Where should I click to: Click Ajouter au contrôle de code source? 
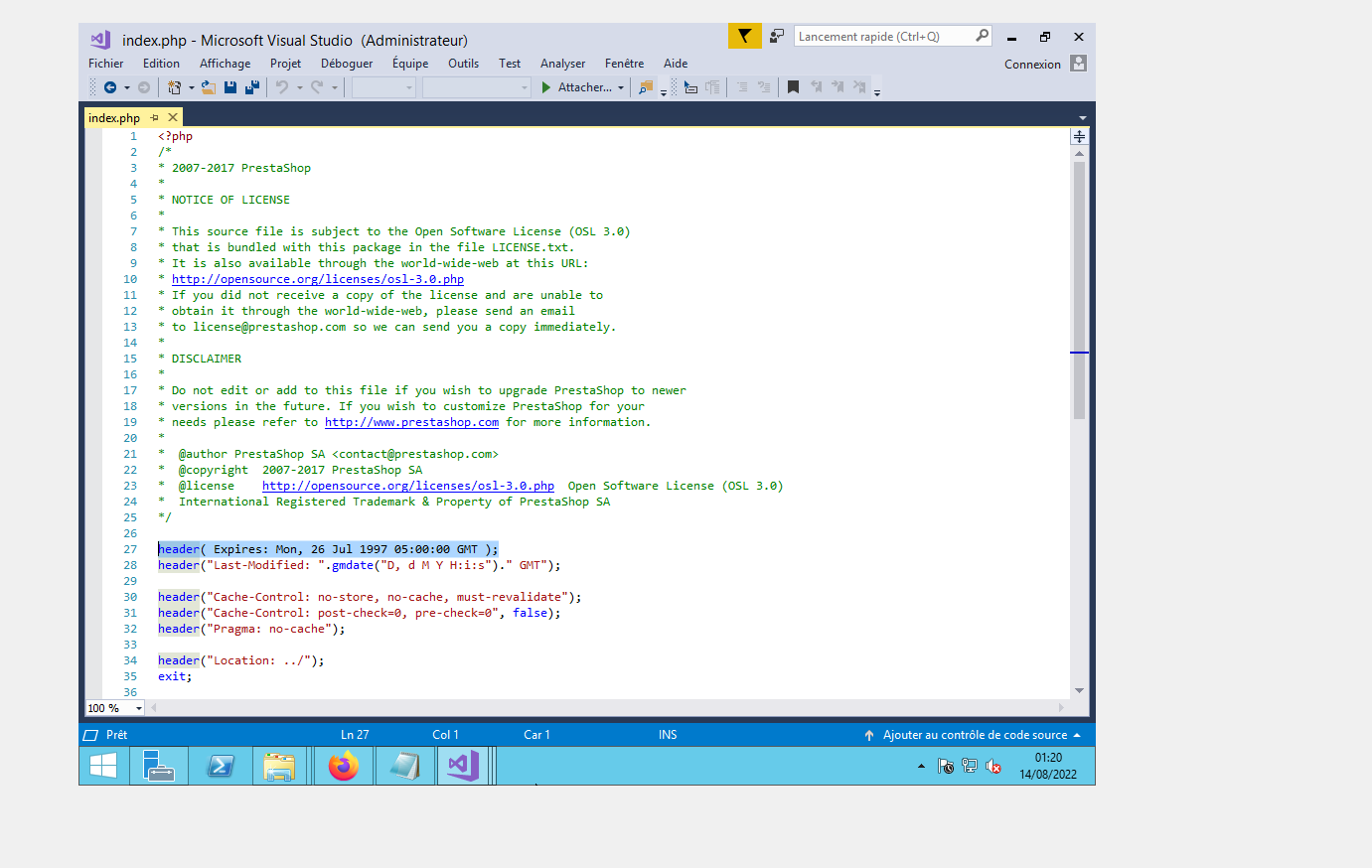pos(975,735)
